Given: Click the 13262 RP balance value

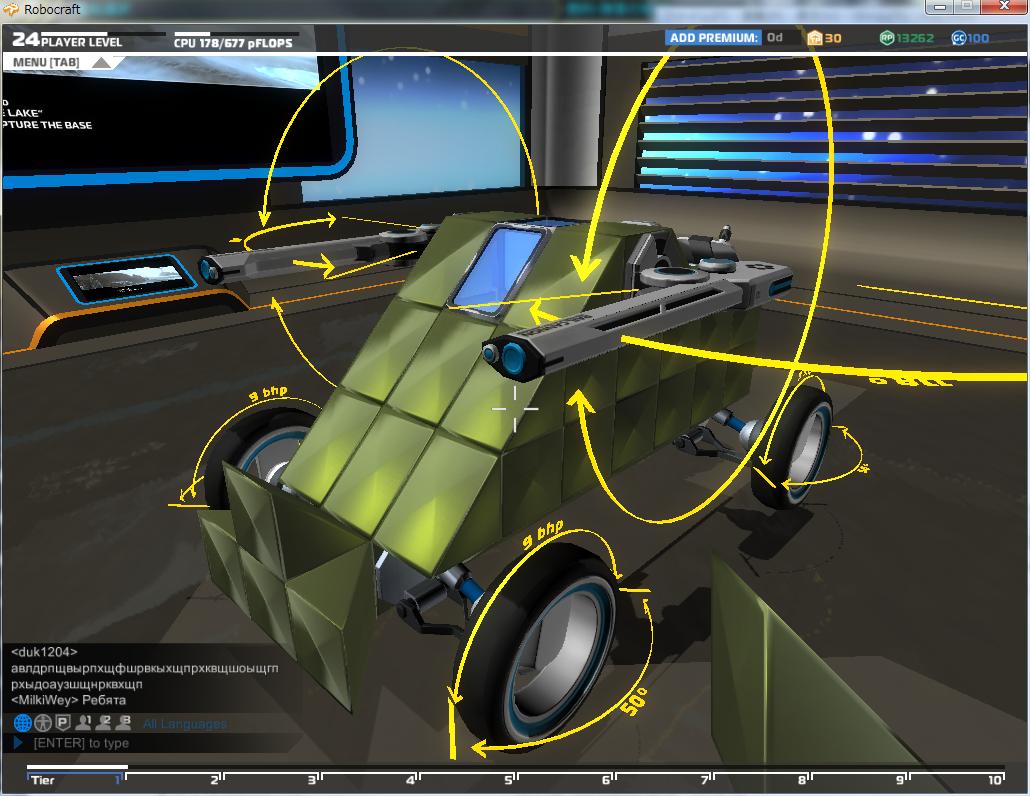Looking at the screenshot, I should pos(915,38).
